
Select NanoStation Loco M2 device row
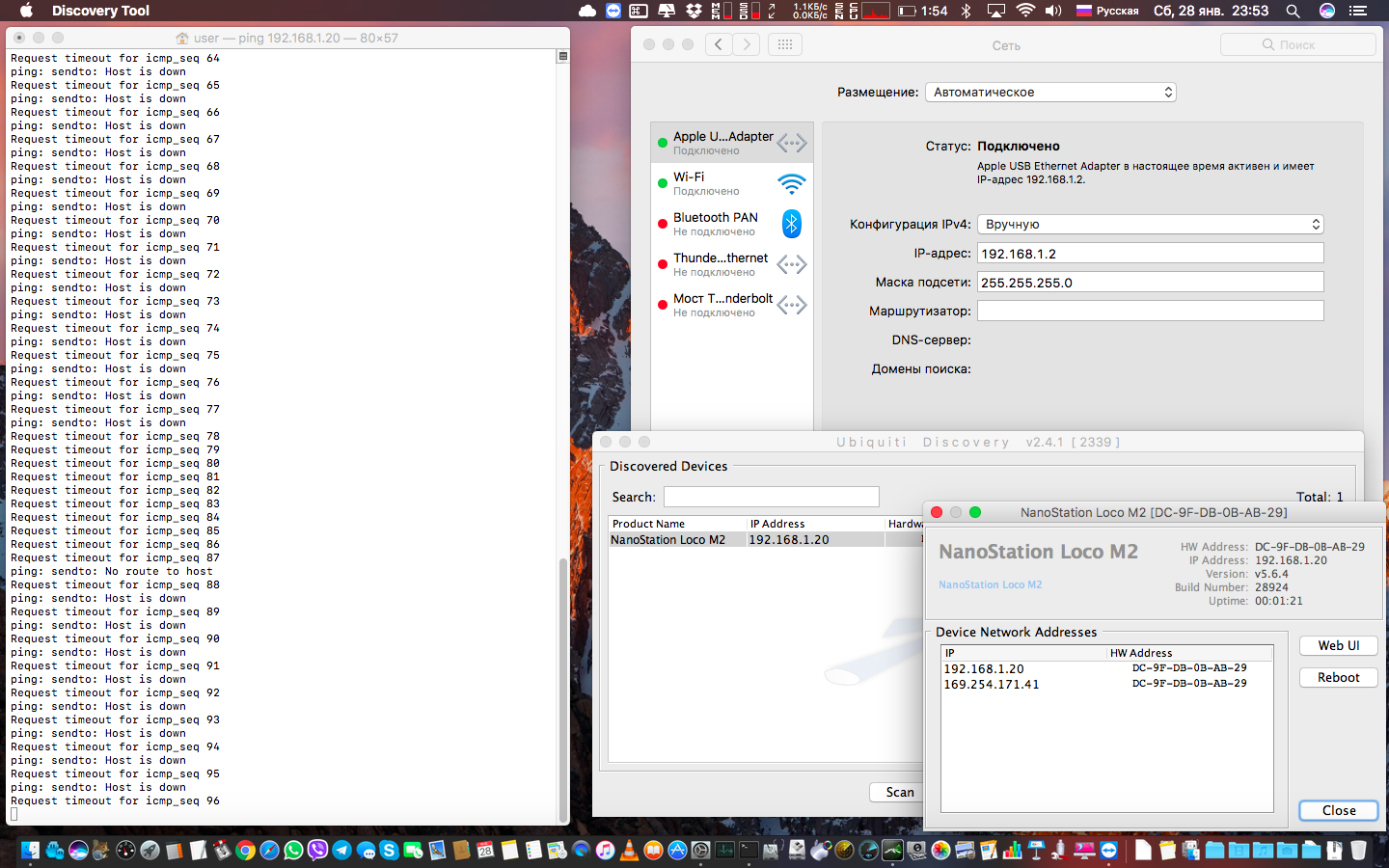(766, 540)
